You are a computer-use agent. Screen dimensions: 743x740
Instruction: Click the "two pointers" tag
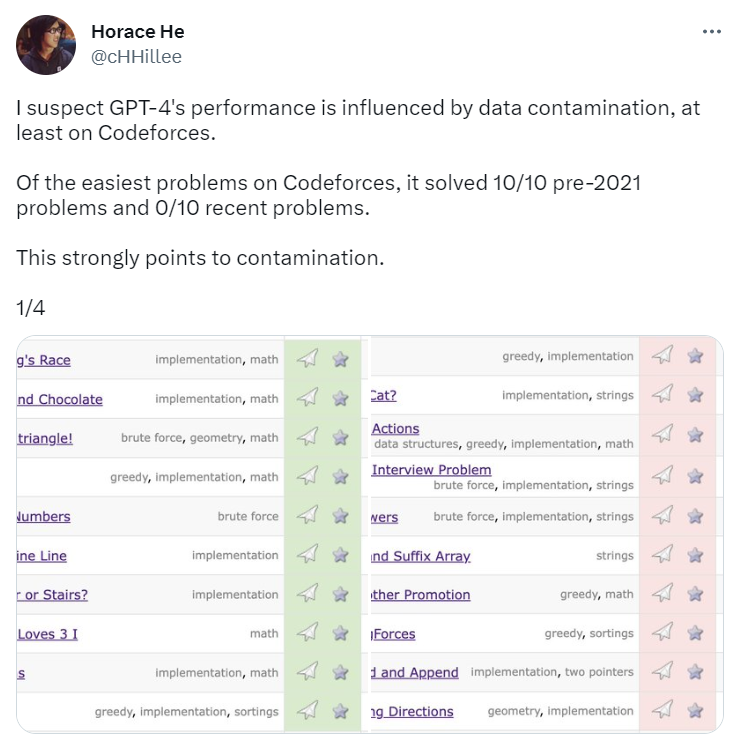599,673
